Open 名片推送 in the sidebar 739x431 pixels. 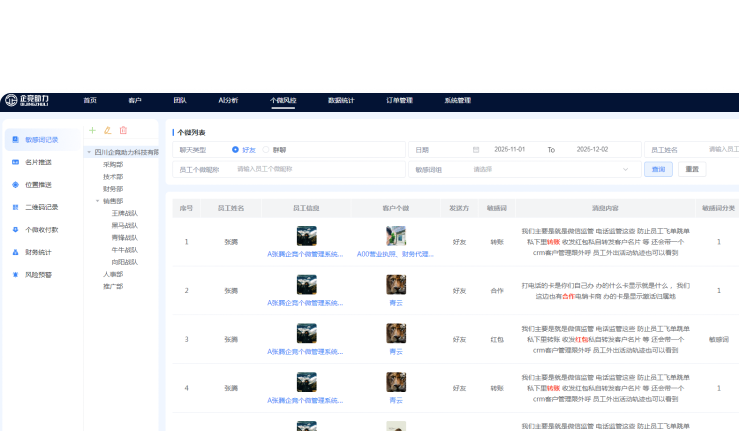click(x=38, y=162)
